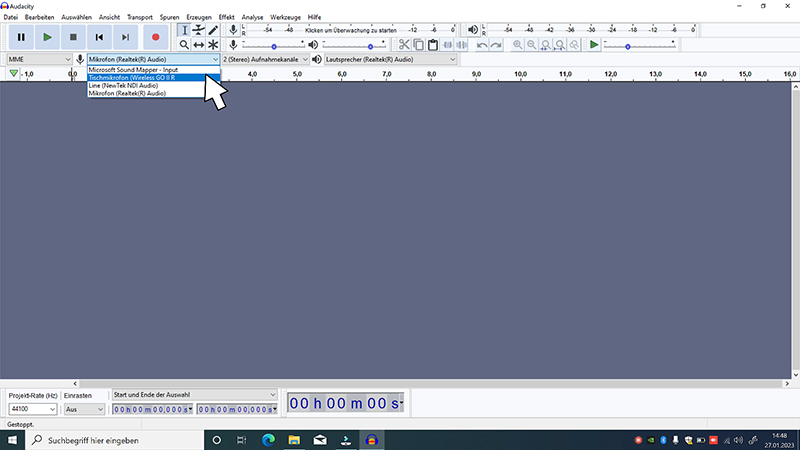
Task: Redo the last undone action
Action: tap(496, 45)
